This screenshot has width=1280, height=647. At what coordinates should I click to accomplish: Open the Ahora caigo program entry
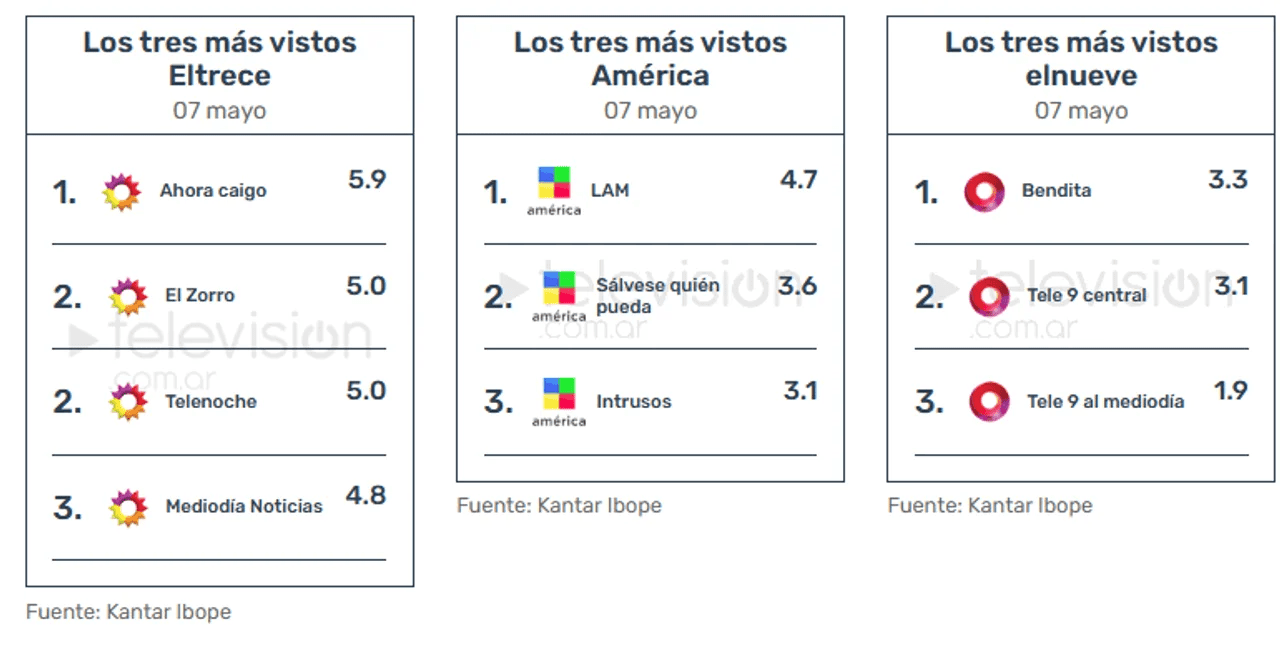[213, 191]
